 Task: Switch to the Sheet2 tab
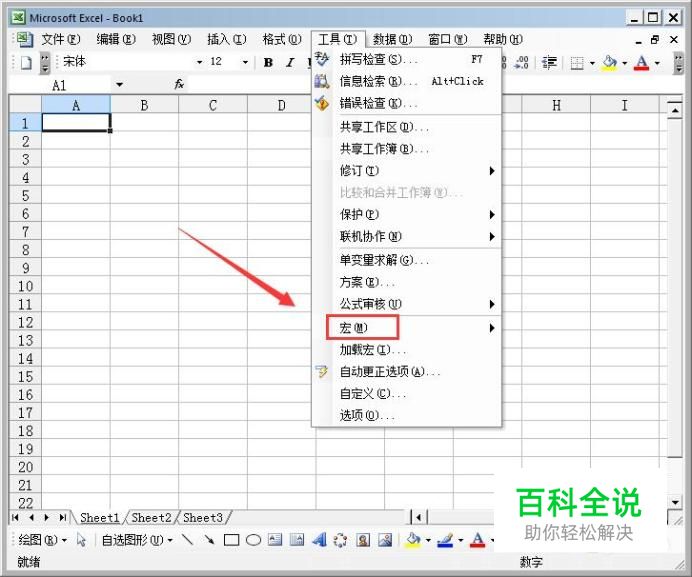click(x=151, y=517)
